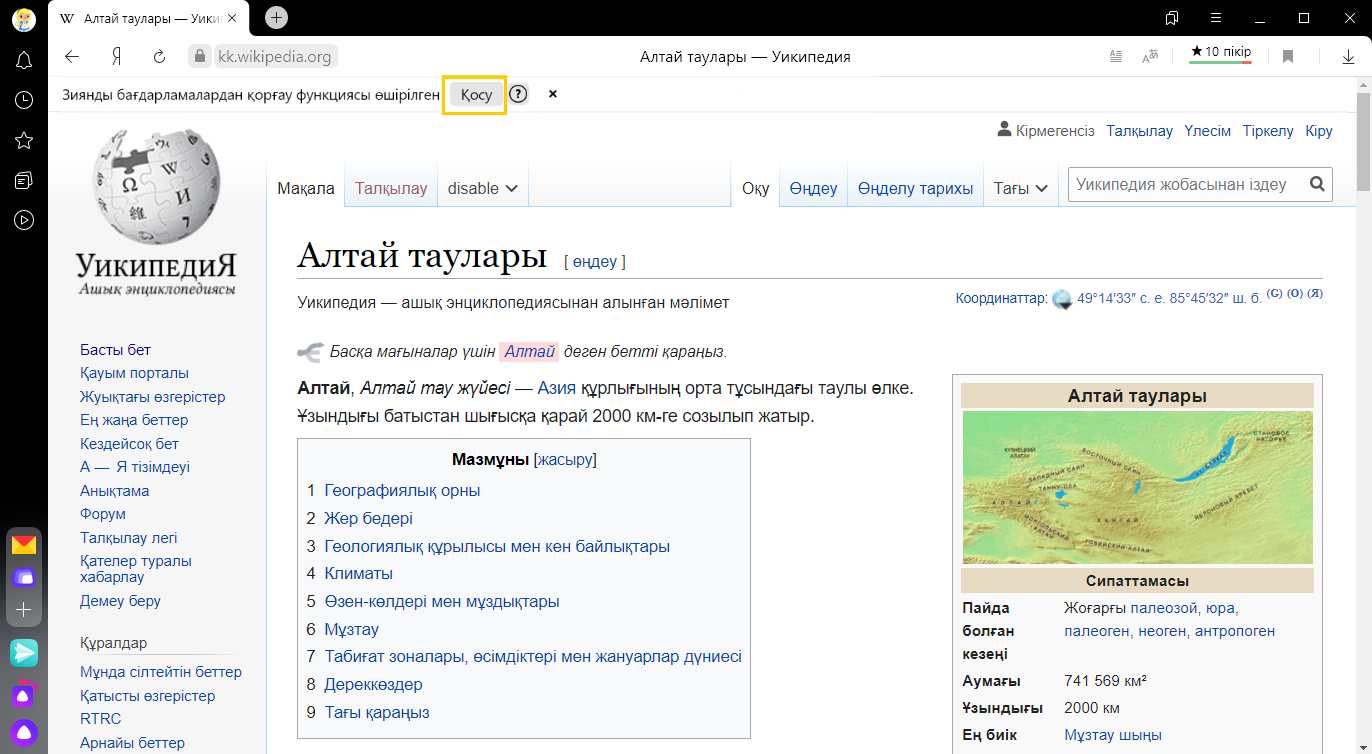Click the translate page icon
This screenshot has height=754, width=1372.
[1150, 57]
